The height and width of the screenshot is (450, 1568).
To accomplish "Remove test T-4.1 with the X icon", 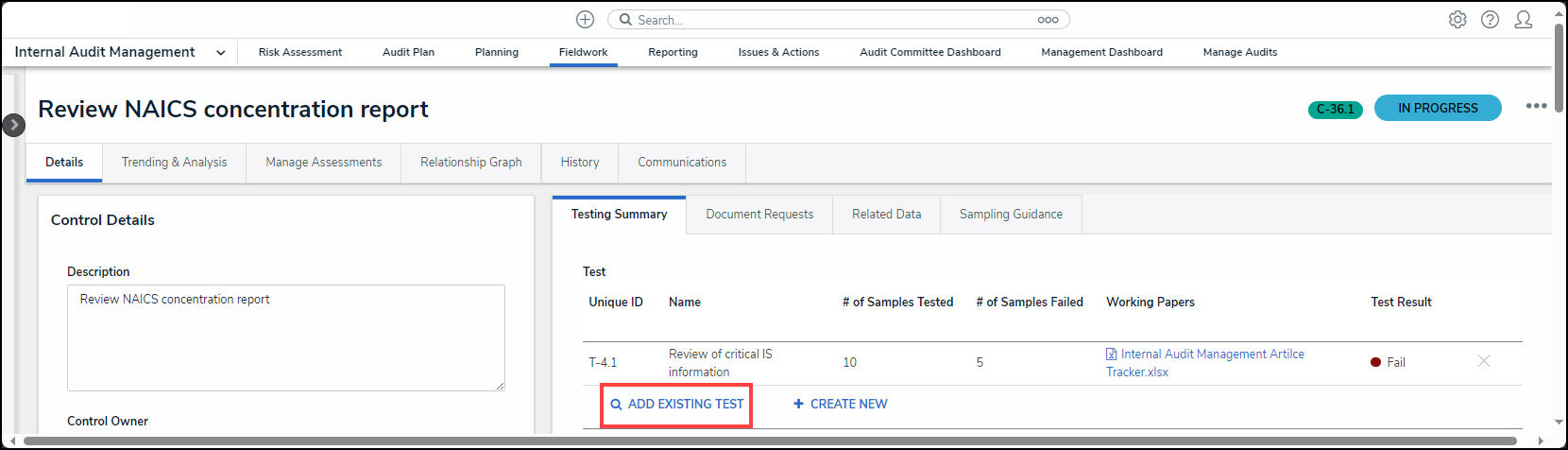I will (x=1483, y=361).
